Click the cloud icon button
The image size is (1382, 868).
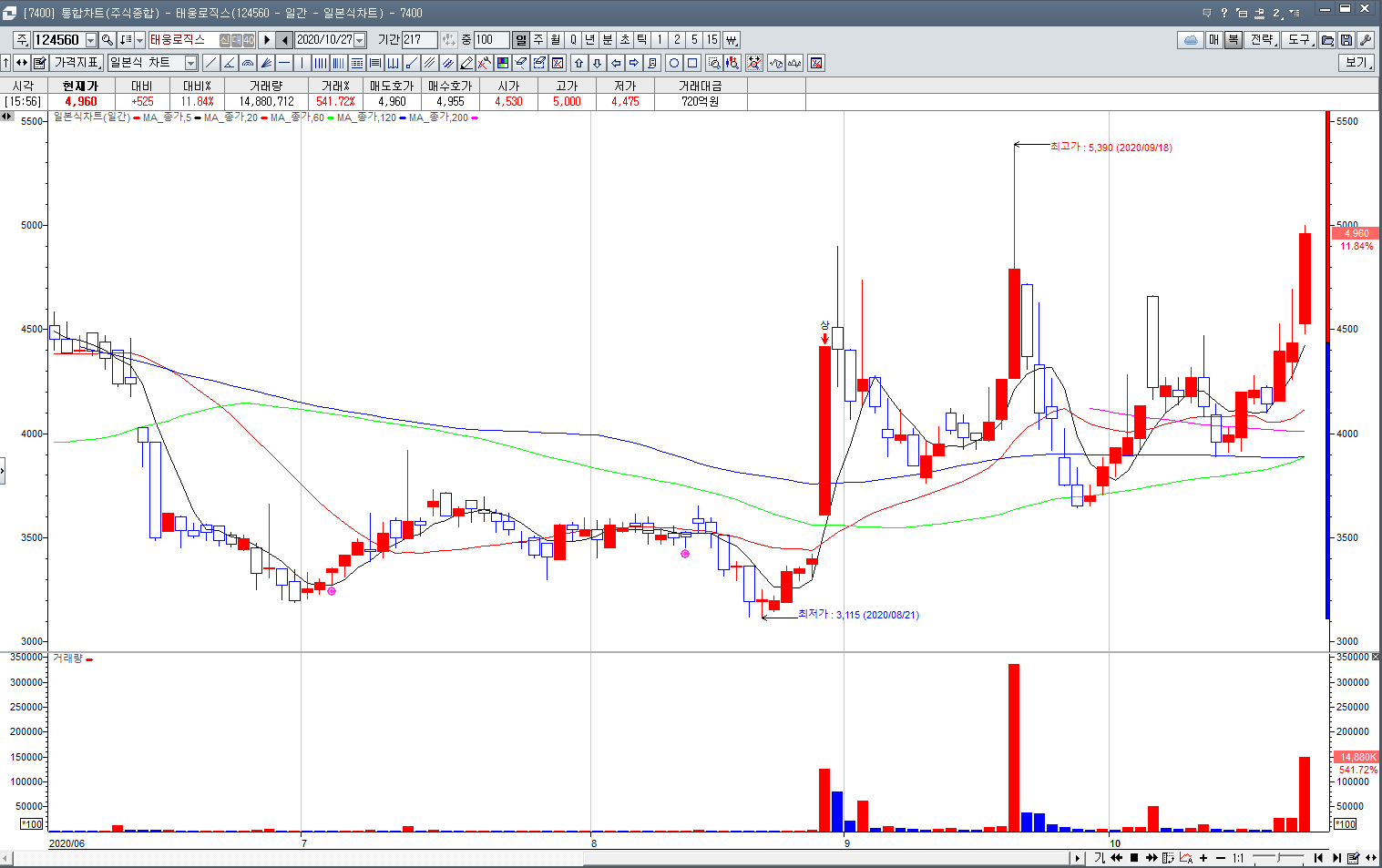pos(1190,40)
